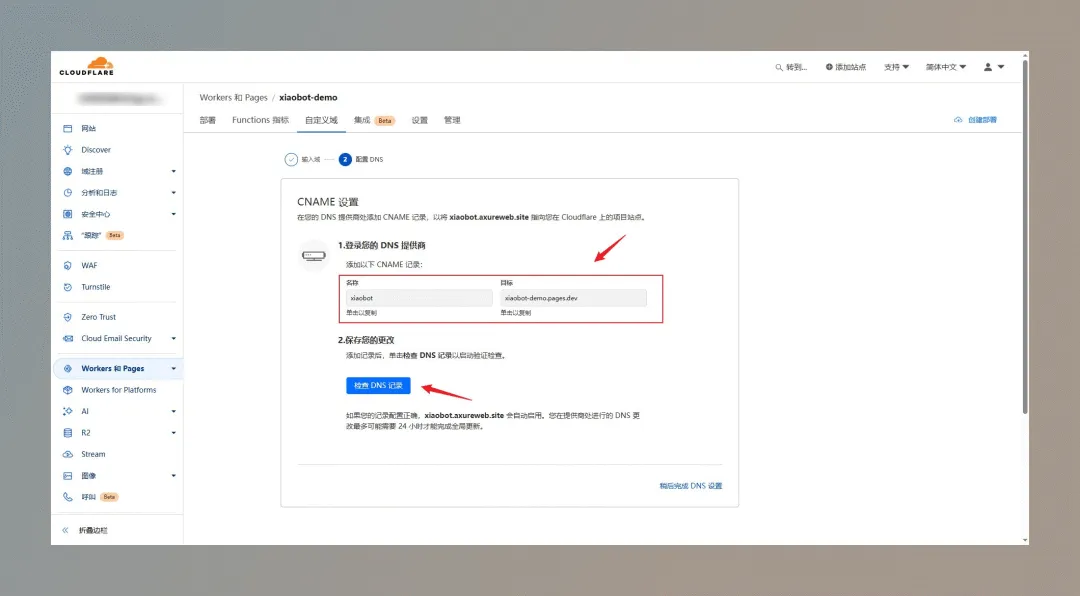Click the Cloud Email Security envelope icon
The image size is (1080, 596).
coord(68,338)
